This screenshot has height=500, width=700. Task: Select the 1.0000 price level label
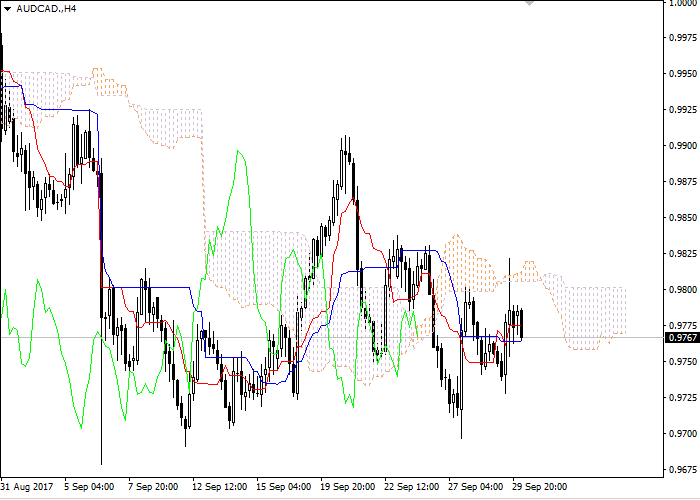tap(683, 3)
